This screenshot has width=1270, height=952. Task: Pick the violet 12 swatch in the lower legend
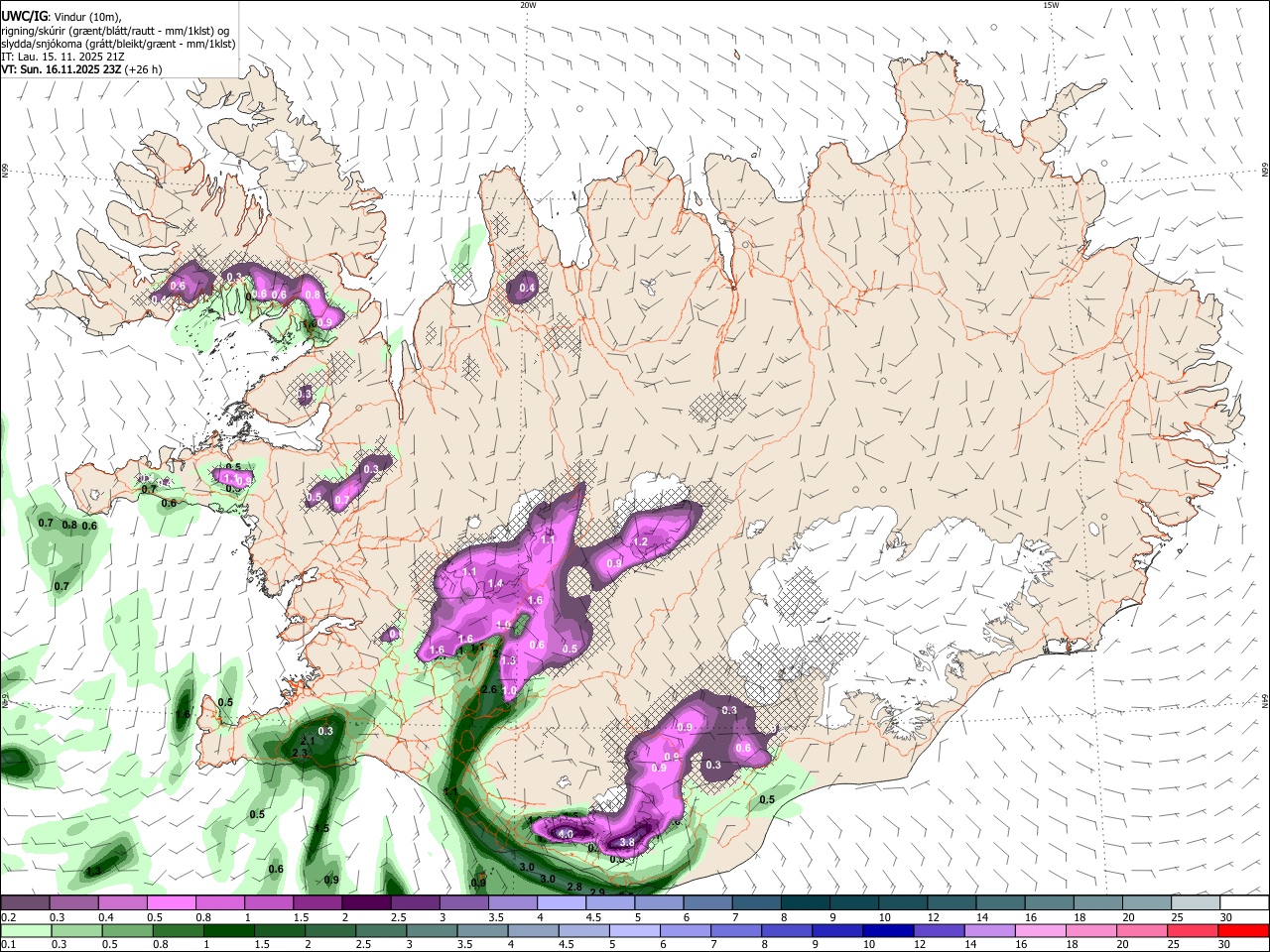click(x=940, y=931)
